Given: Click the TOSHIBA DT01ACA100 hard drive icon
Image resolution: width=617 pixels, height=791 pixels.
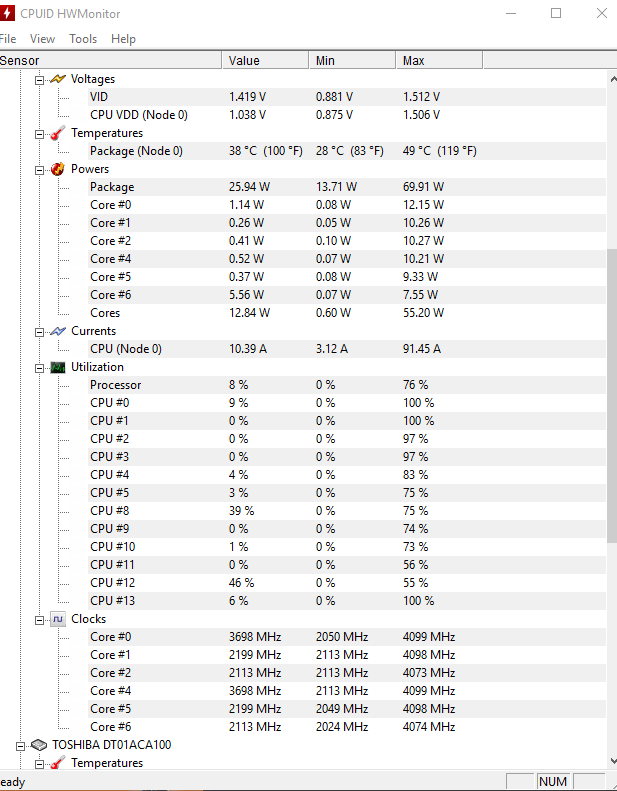Looking at the screenshot, I should (x=39, y=745).
